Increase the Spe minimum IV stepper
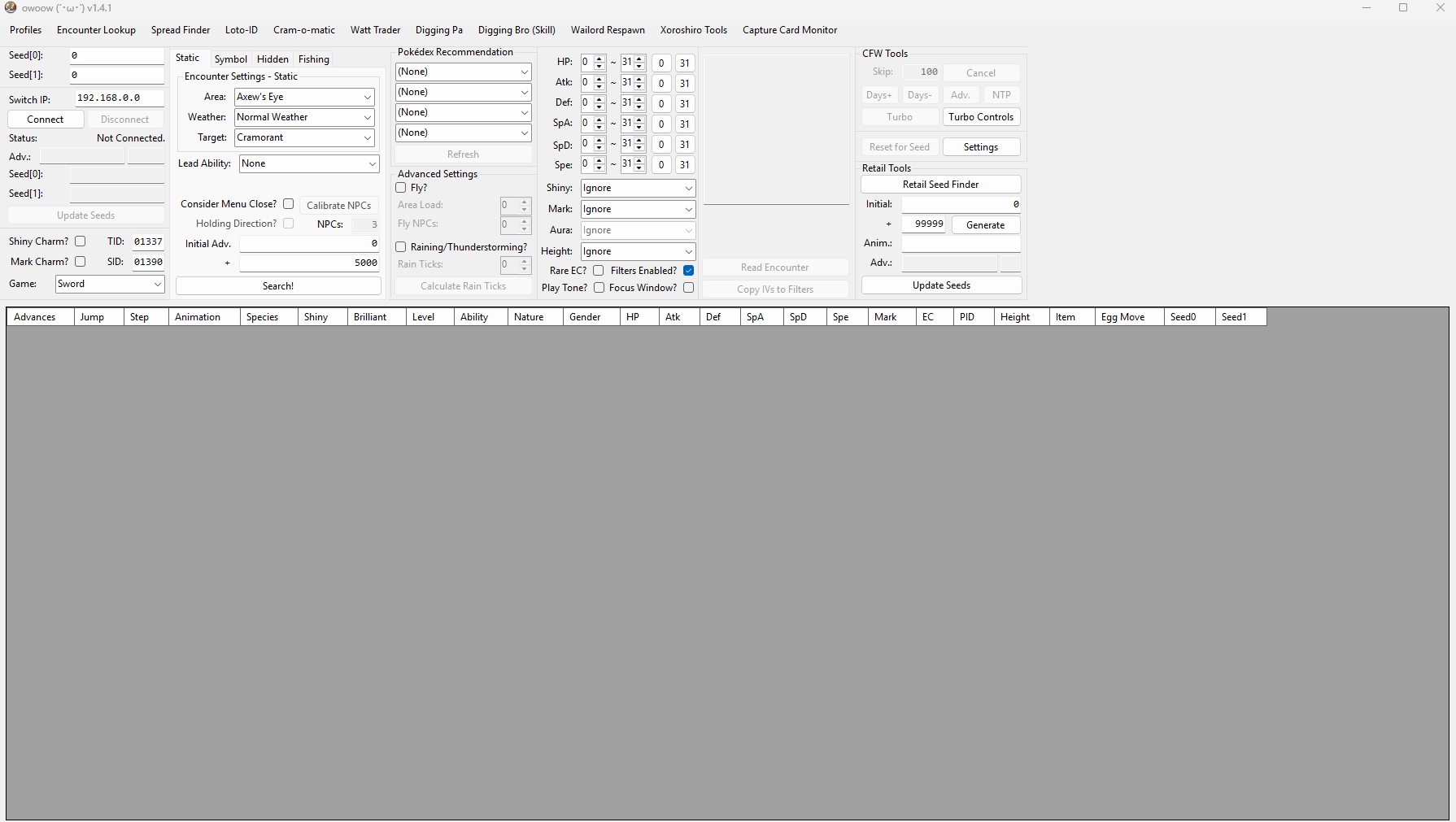This screenshot has width=1456, height=822. click(x=599, y=160)
